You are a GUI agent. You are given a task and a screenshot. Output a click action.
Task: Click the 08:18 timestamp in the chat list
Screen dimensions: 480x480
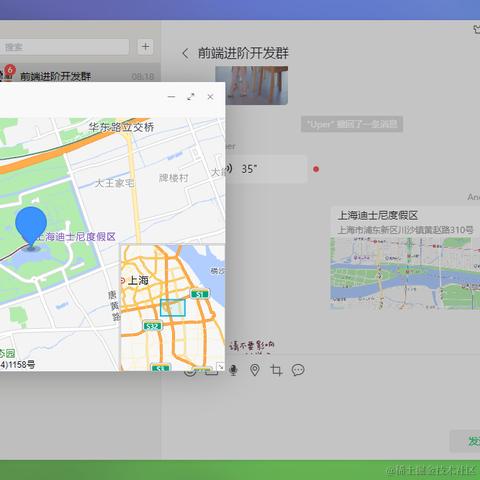pos(143,77)
